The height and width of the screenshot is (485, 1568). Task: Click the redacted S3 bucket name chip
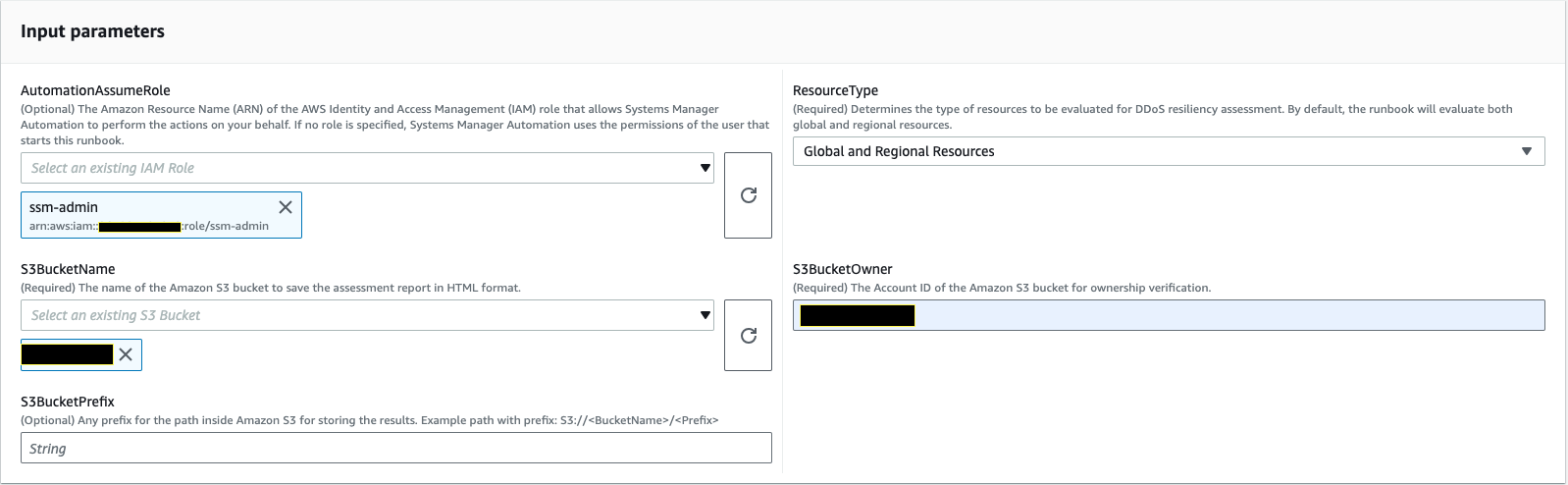pyautogui.click(x=67, y=354)
